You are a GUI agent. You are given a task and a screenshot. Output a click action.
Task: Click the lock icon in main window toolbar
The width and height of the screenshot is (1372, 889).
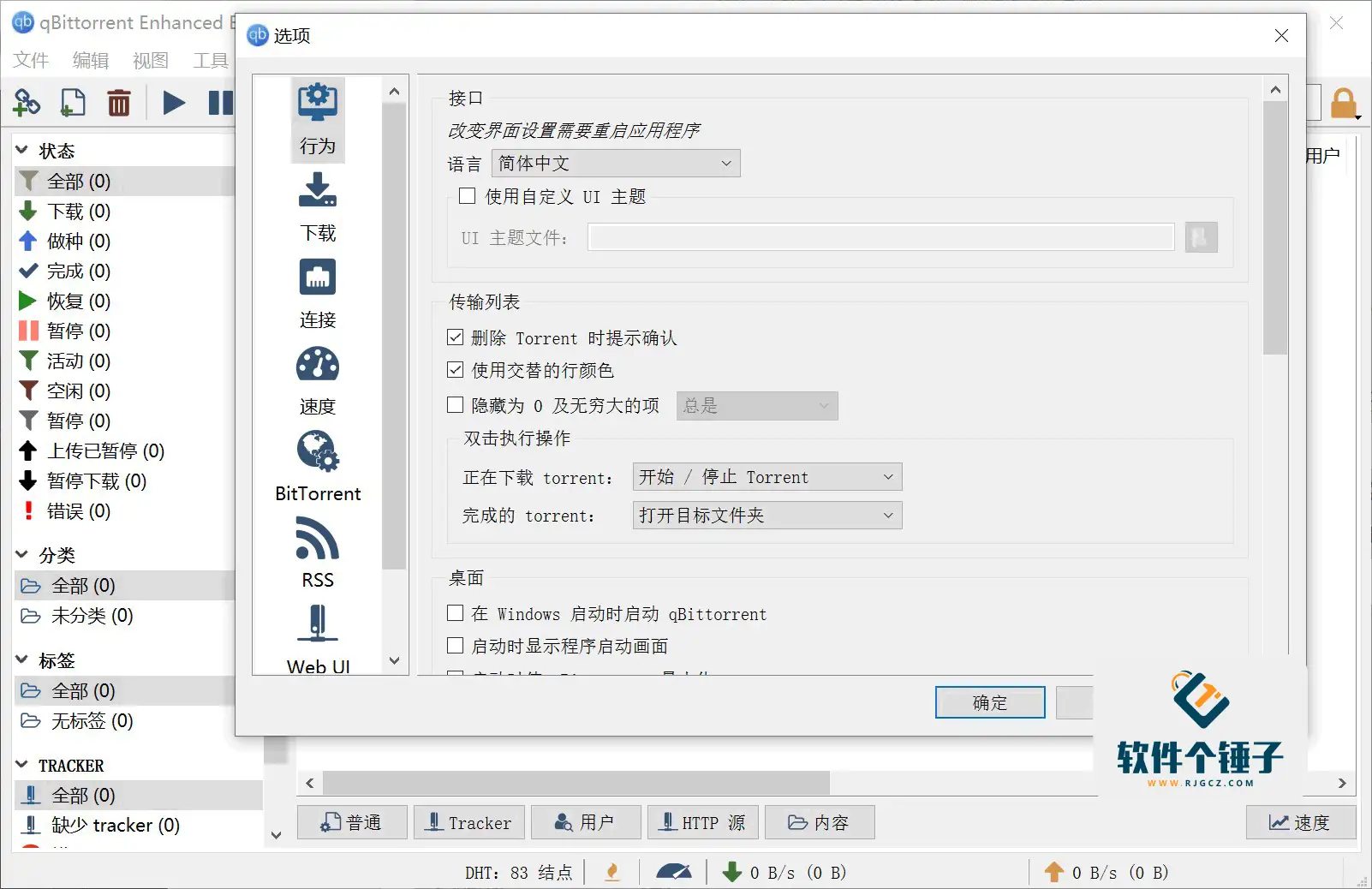pos(1344,104)
